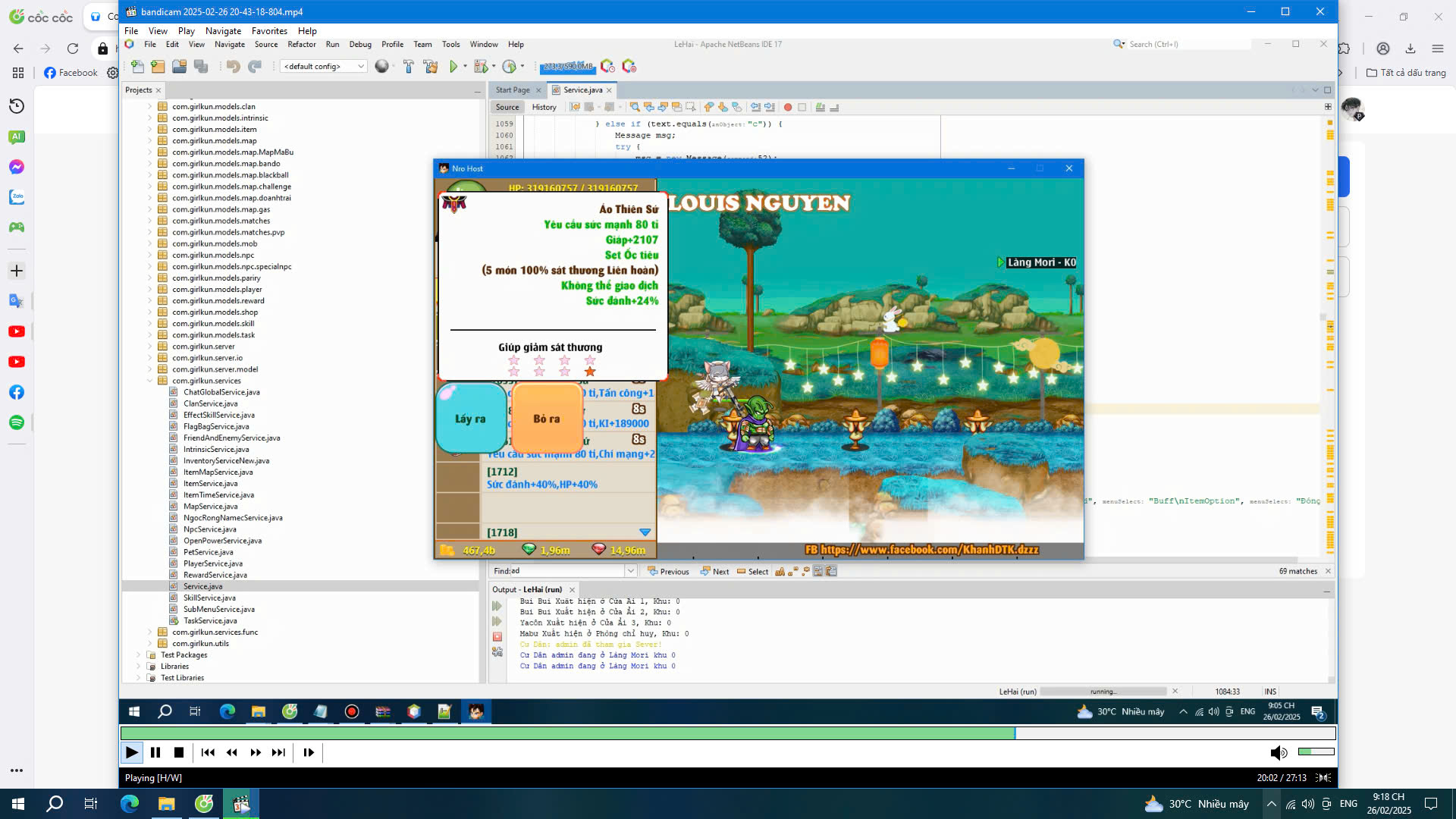The height and width of the screenshot is (819, 1456).
Task: Expand the Test Packages node
Action: (x=139, y=655)
